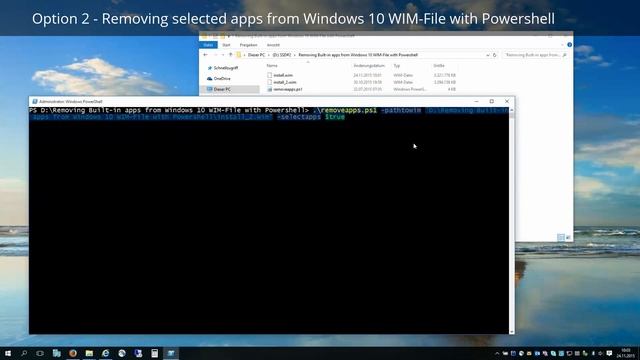Refresh the Explorer folder view

pyautogui.click(x=494, y=55)
